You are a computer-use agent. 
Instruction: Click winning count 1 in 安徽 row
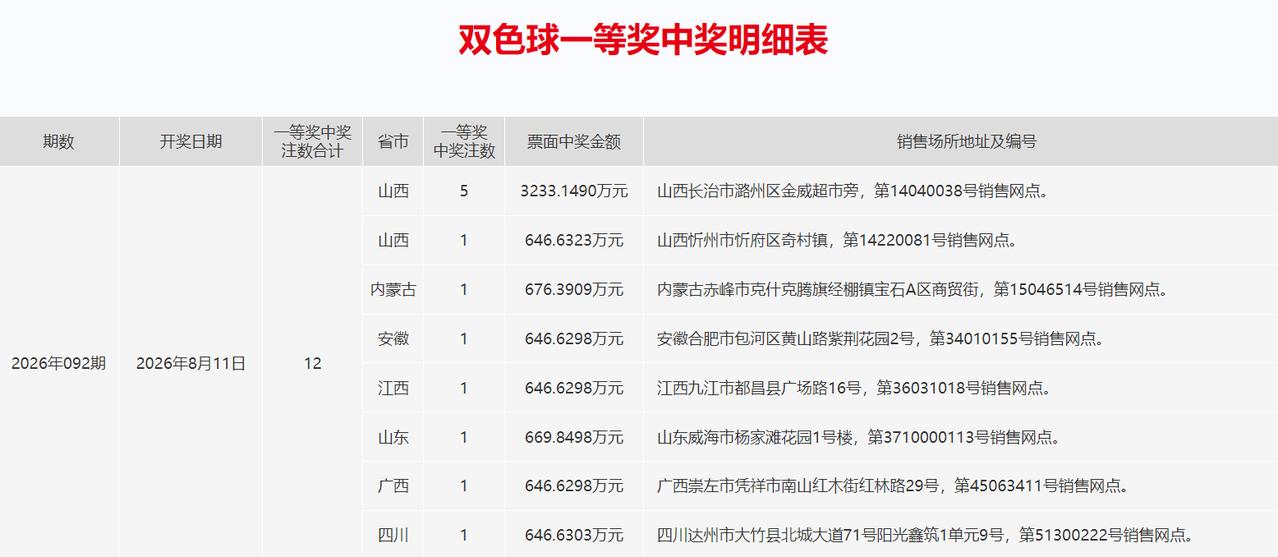464,338
